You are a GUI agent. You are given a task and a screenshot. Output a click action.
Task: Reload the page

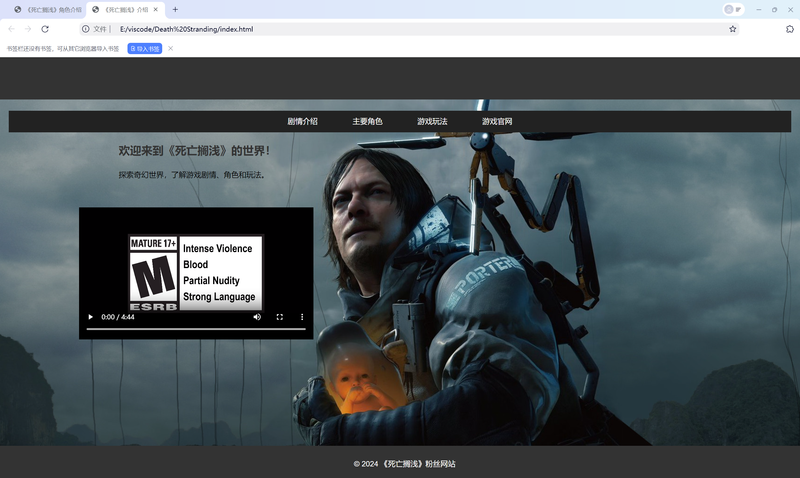(x=45, y=29)
